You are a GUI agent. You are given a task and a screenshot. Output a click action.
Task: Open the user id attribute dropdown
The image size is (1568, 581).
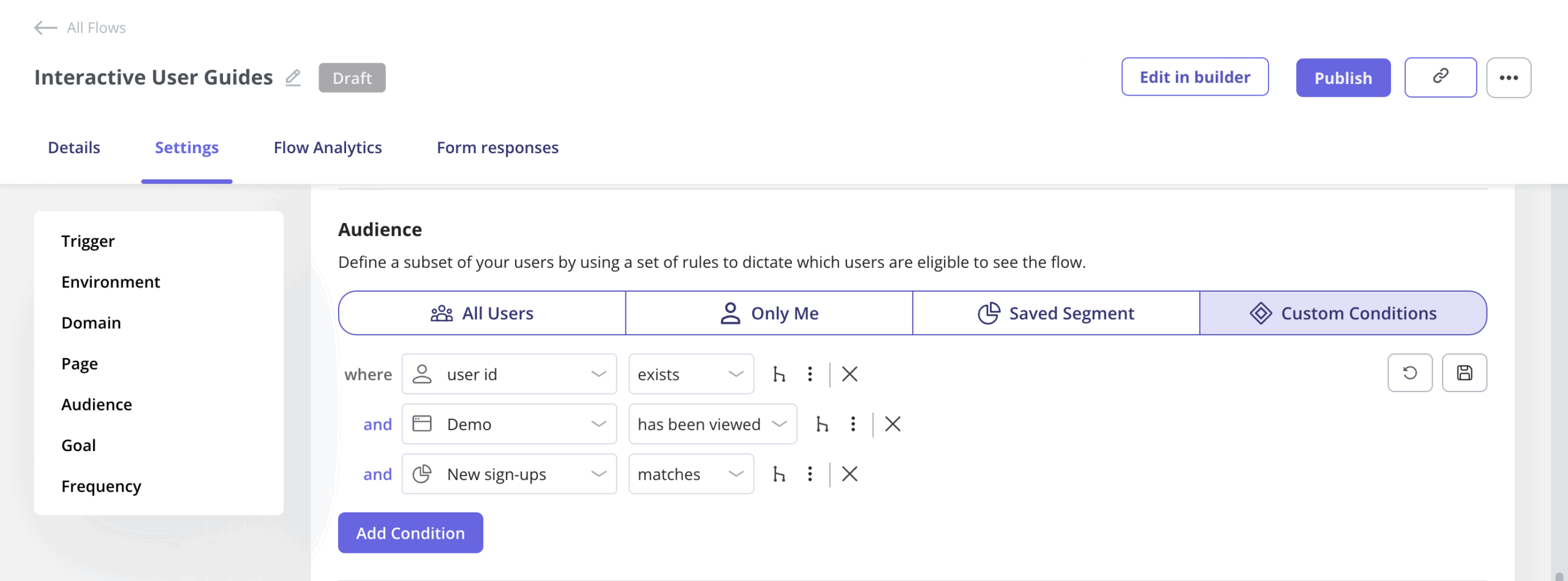point(509,374)
